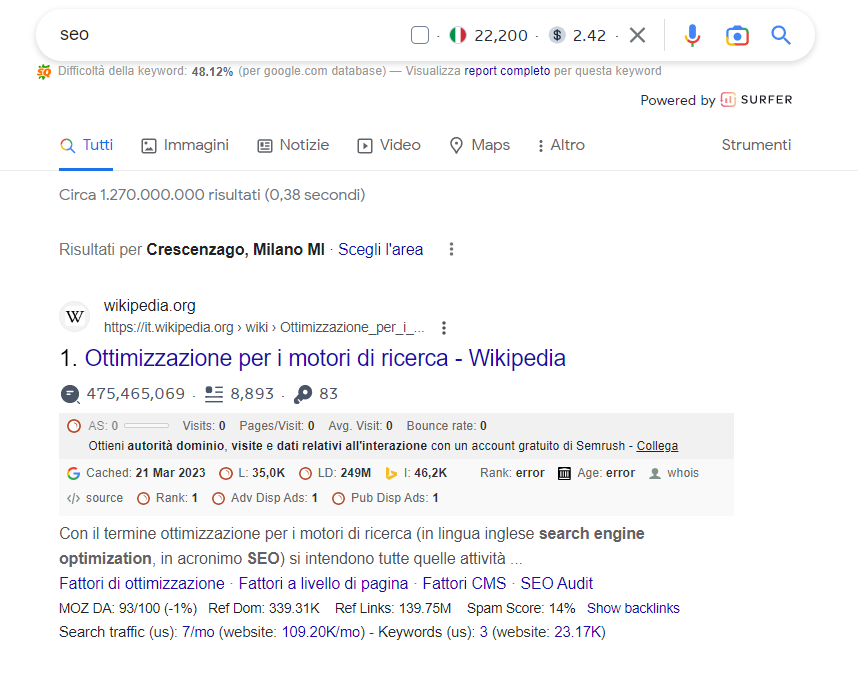
Task: Click the whois person icon
Action: click(654, 473)
